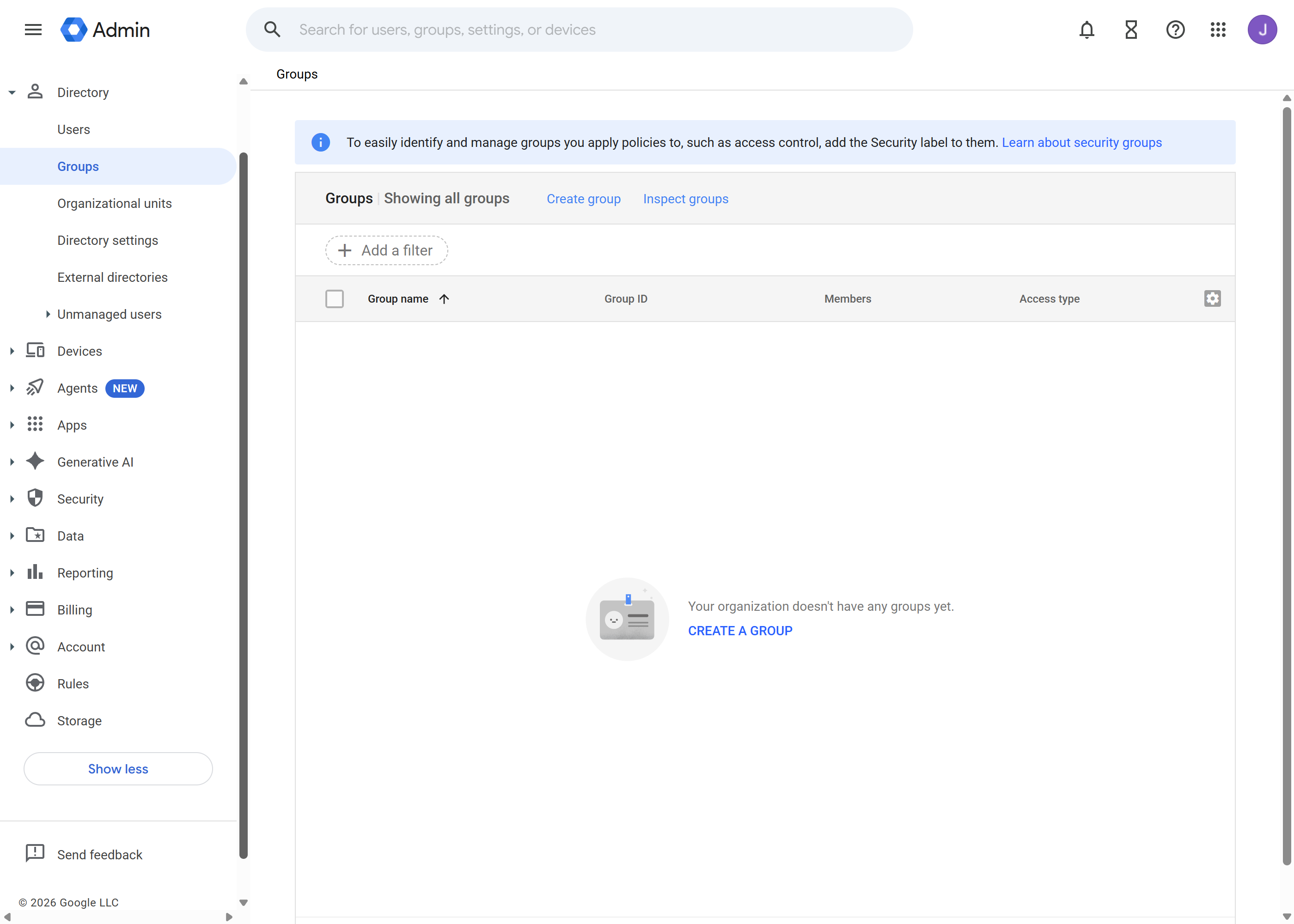This screenshot has height=924, width=1294.
Task: Focus the search users, groups, settings field
Action: click(x=579, y=30)
